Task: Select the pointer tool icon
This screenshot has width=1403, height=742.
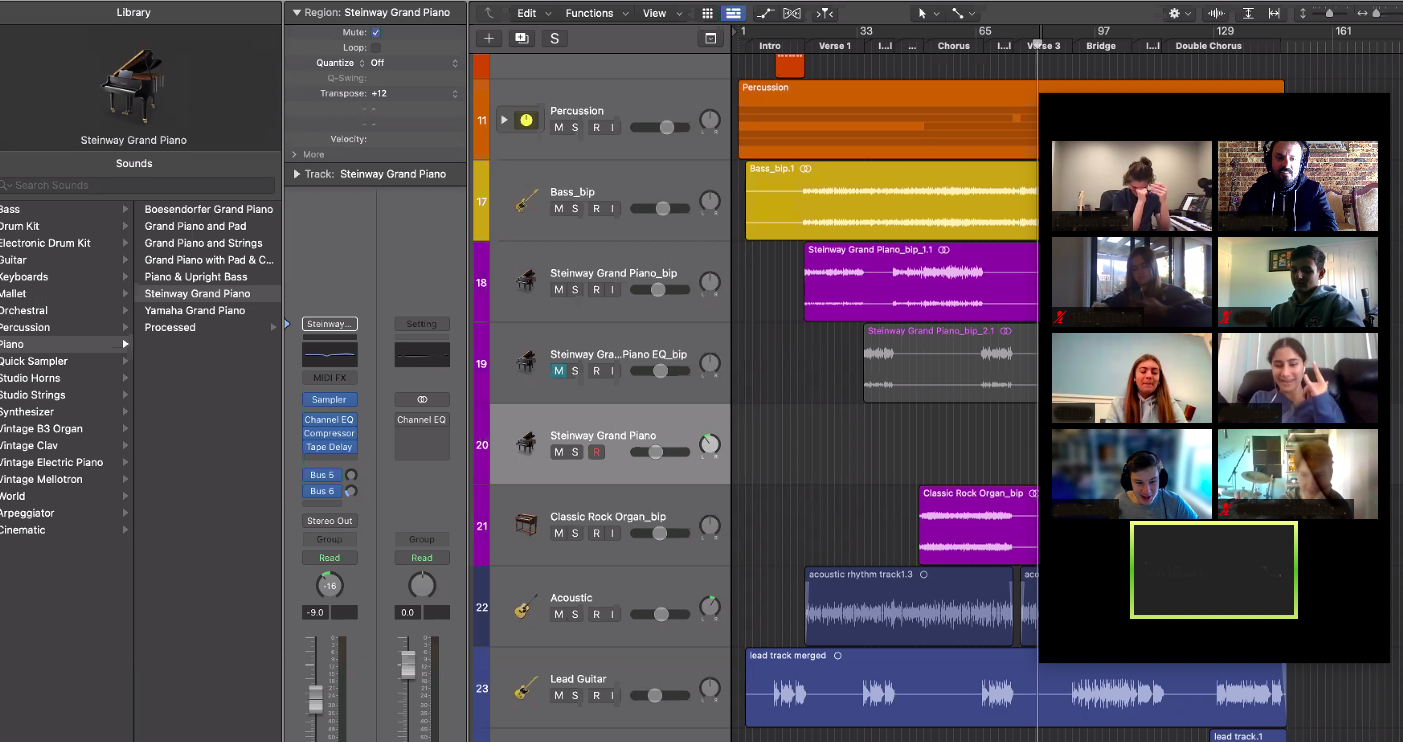Action: 922,13
